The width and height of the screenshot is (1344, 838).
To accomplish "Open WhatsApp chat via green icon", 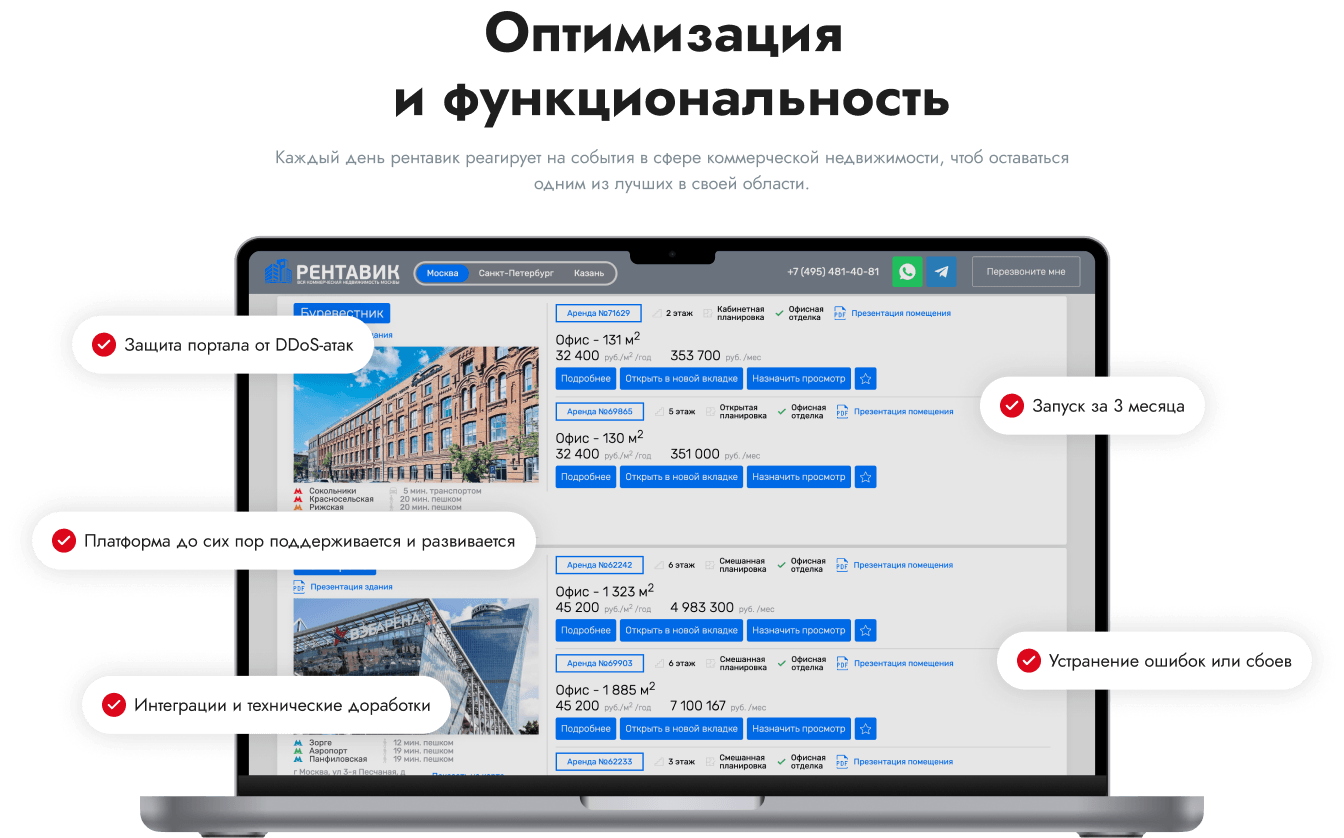I will (x=907, y=272).
